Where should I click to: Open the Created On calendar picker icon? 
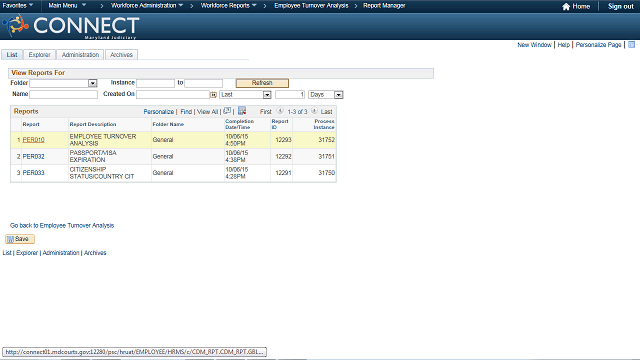click(x=213, y=95)
